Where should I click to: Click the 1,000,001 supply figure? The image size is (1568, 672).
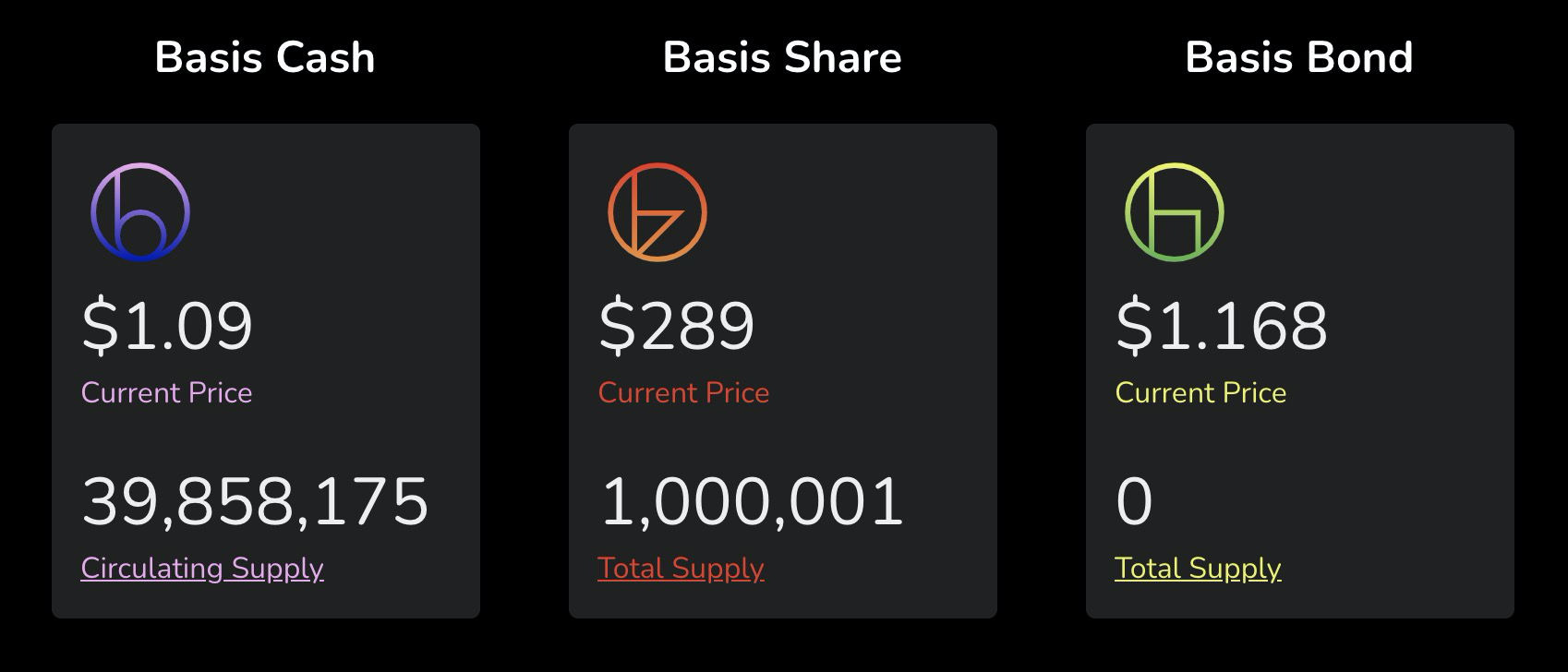tap(752, 501)
